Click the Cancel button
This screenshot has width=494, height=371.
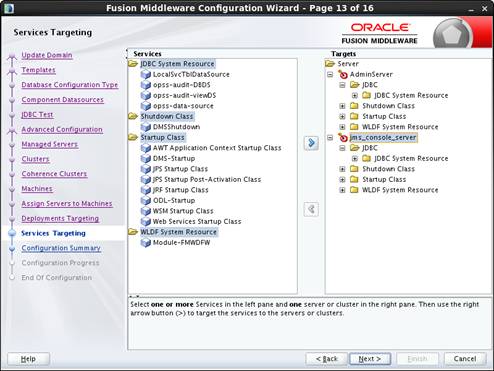coord(465,359)
